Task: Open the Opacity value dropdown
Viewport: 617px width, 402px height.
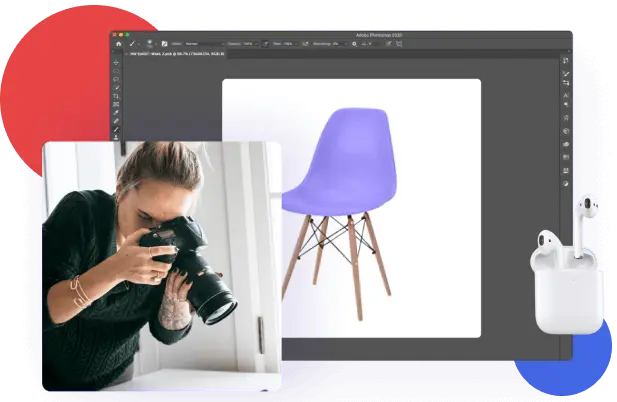Action: pyautogui.click(x=248, y=44)
